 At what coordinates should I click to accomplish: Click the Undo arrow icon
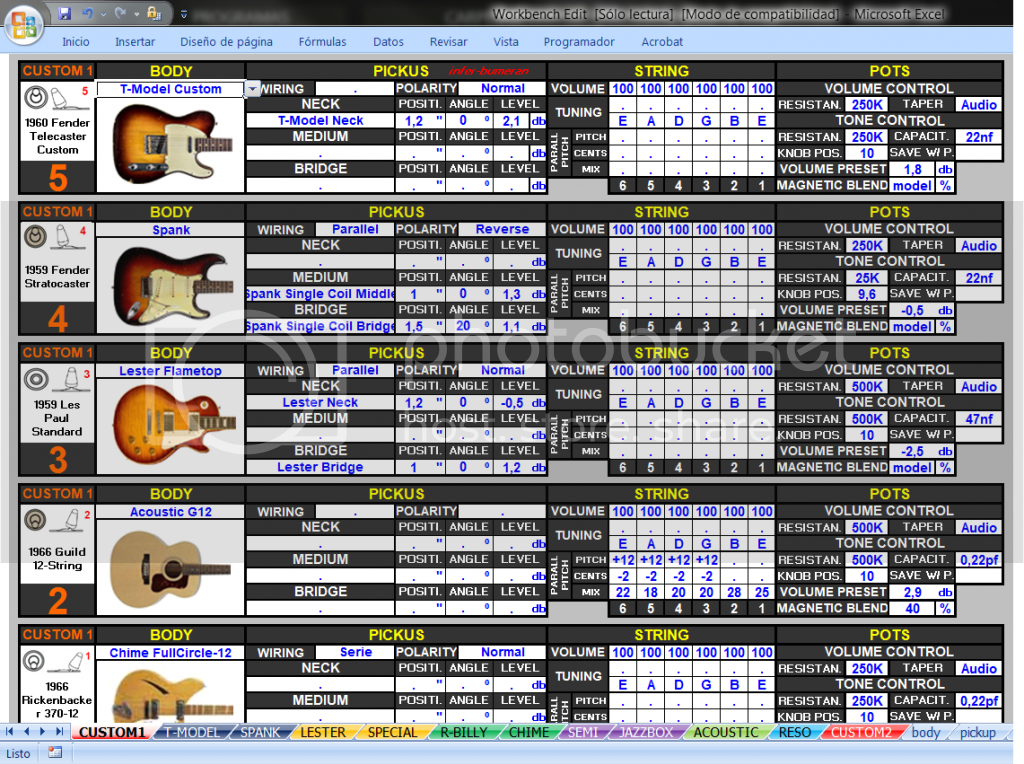click(x=87, y=14)
